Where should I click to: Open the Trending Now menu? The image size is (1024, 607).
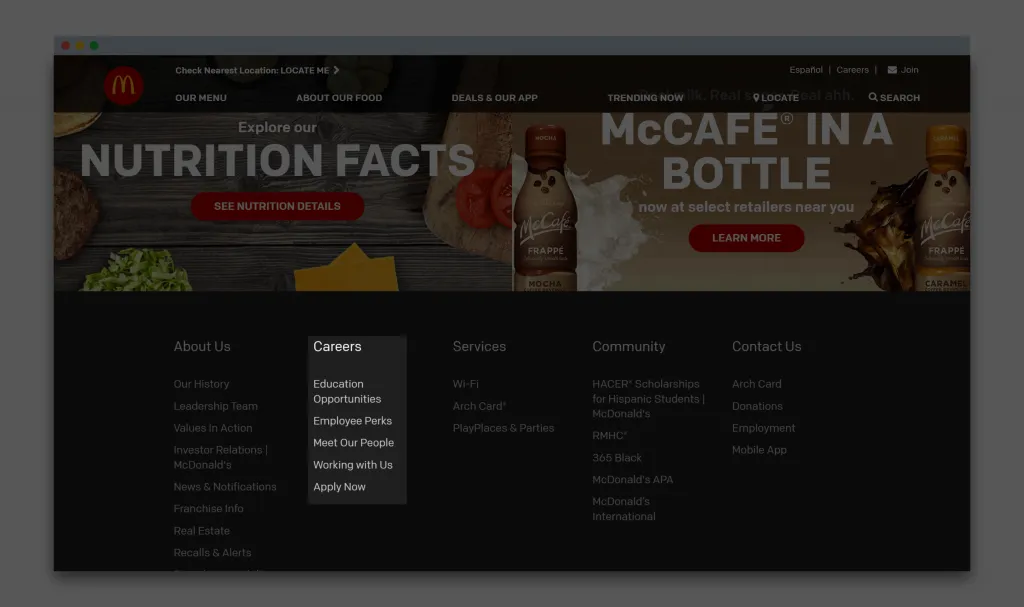pos(645,98)
